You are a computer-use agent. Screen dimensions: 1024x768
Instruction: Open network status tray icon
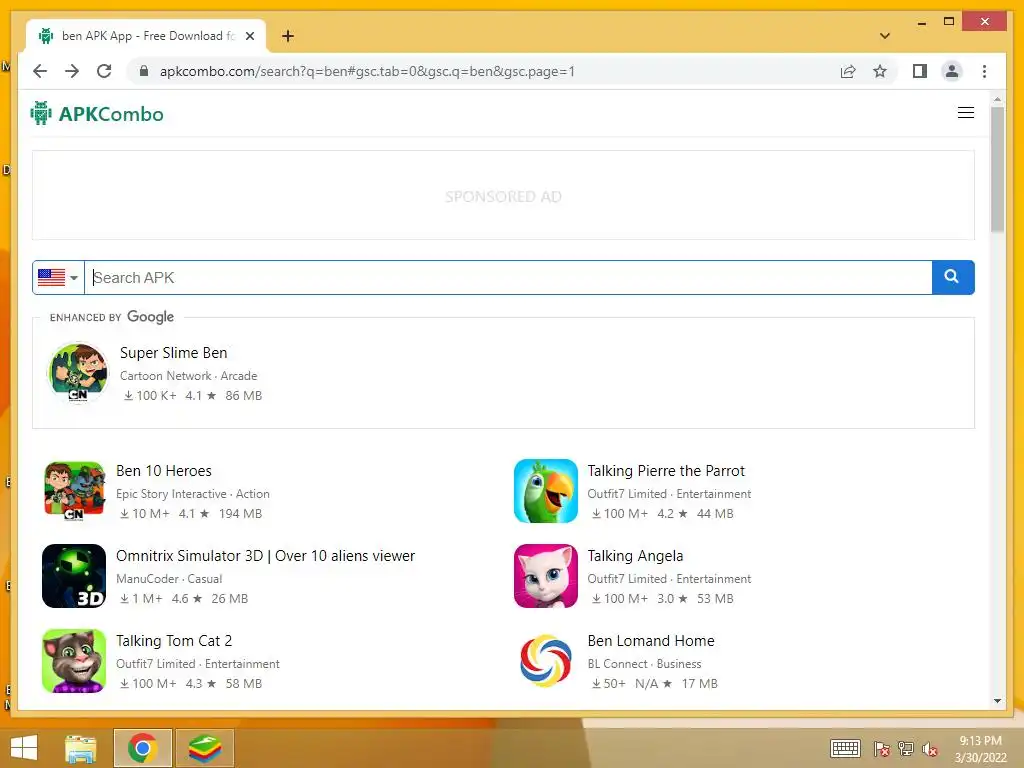(905, 748)
